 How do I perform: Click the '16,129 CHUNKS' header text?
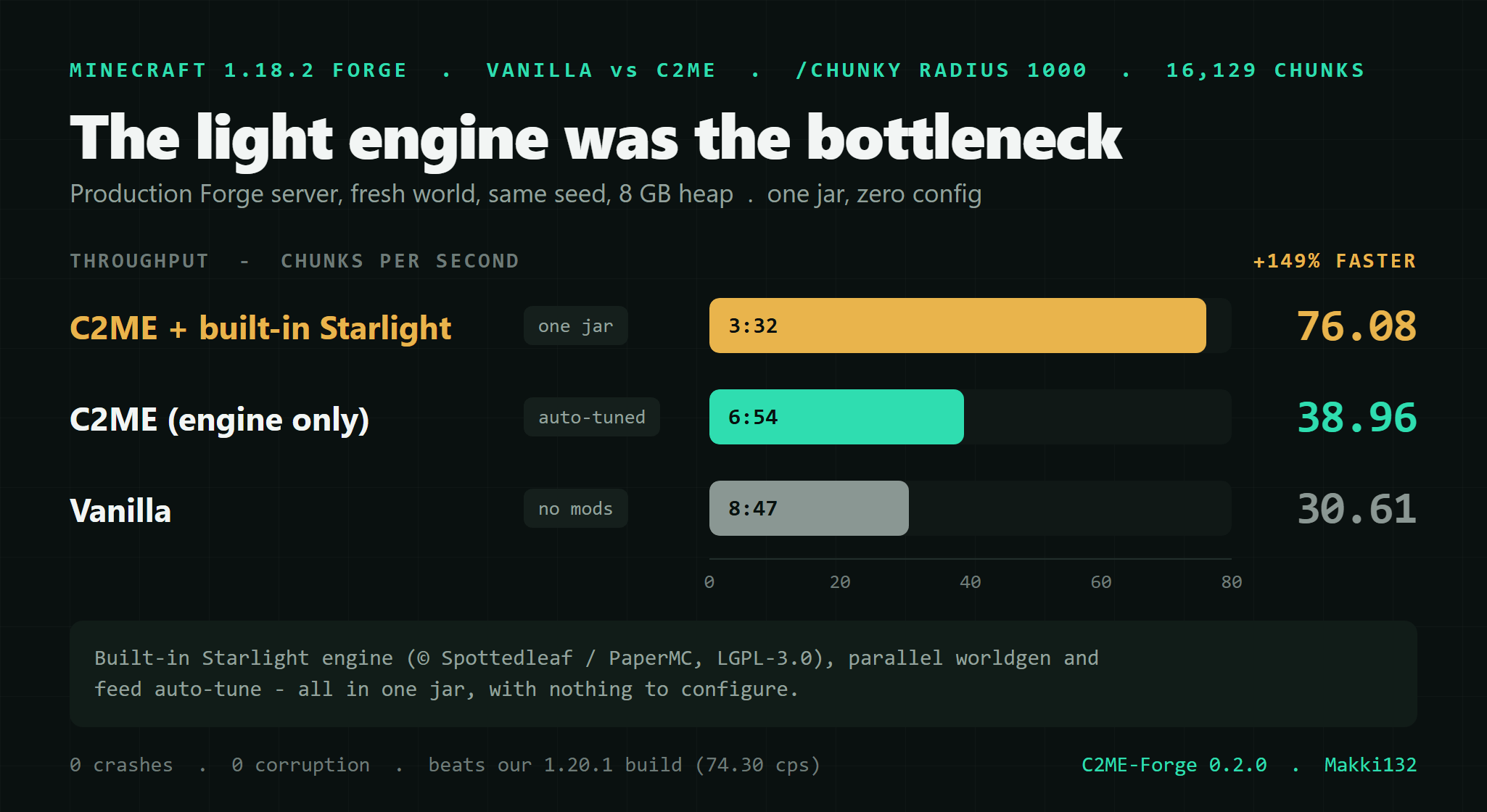click(x=1265, y=70)
